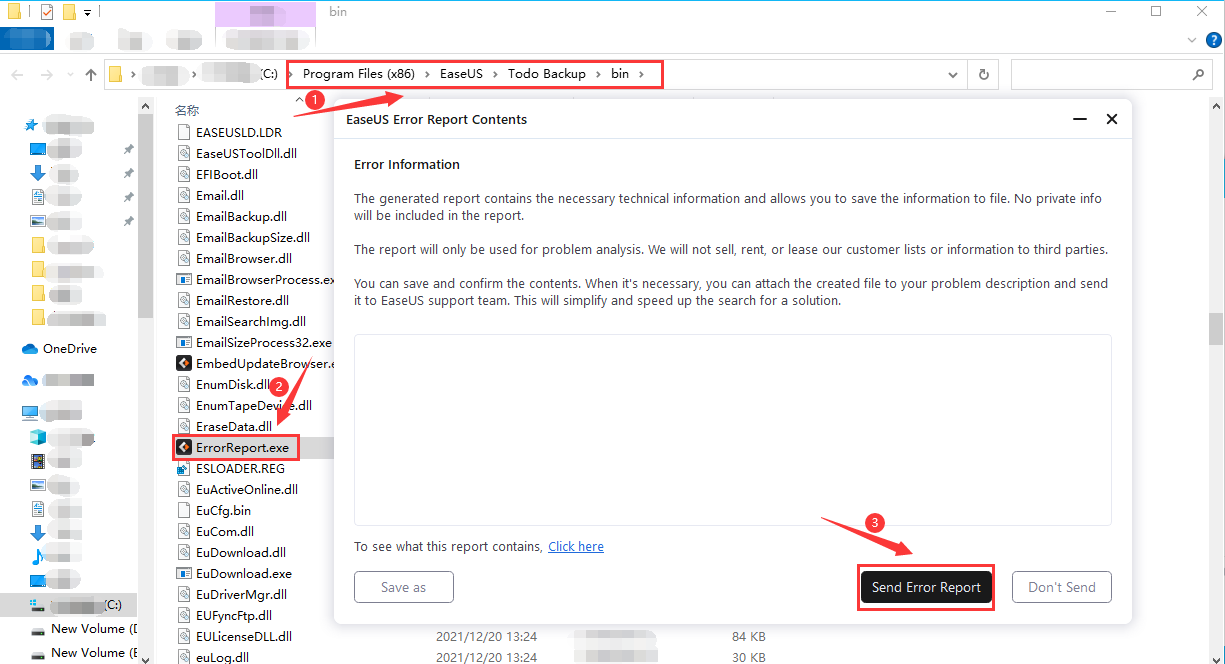Click EaseUS breadcrumb segment
The image size is (1225, 664).
(461, 74)
